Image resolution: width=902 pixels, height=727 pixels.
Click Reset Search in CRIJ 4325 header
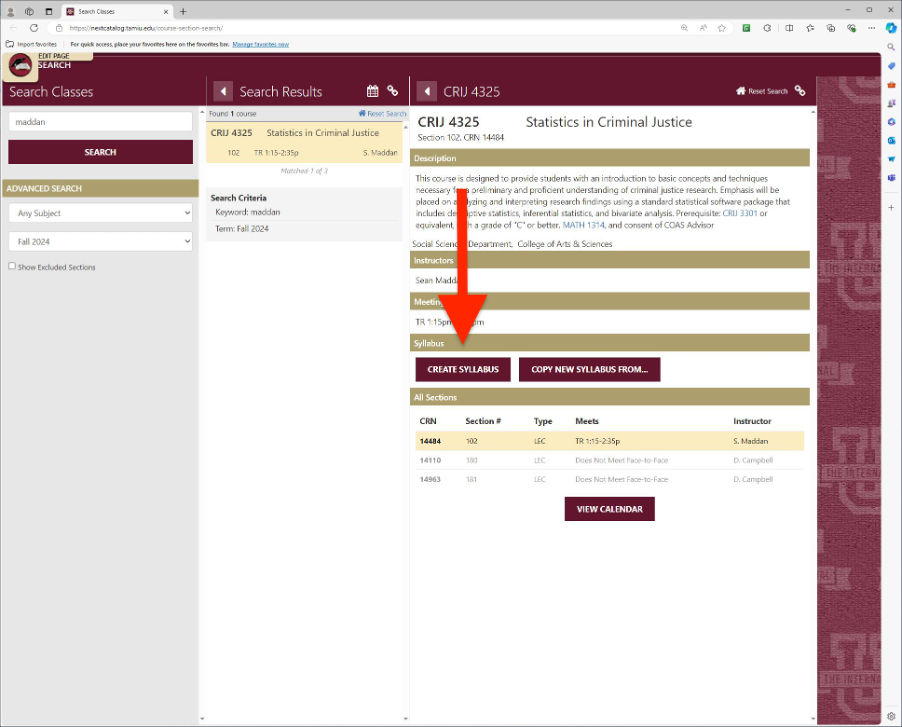[x=762, y=91]
